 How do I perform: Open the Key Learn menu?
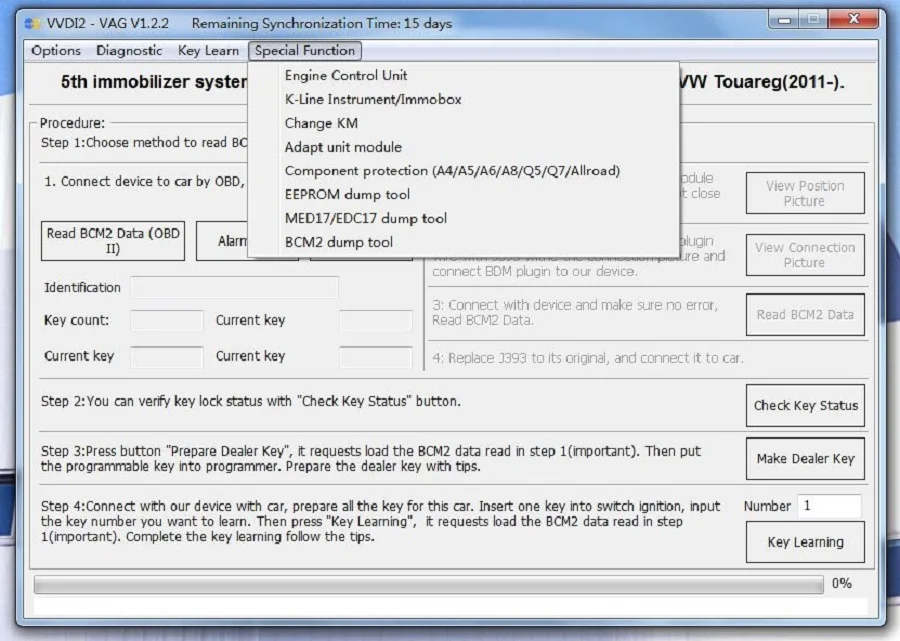pyautogui.click(x=208, y=50)
